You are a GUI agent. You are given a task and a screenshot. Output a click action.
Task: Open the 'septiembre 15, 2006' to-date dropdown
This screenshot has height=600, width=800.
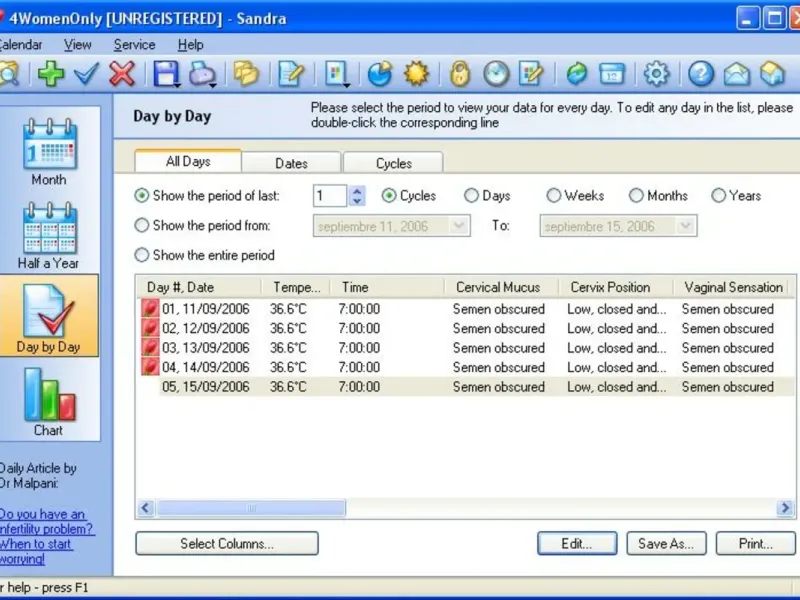(x=685, y=226)
